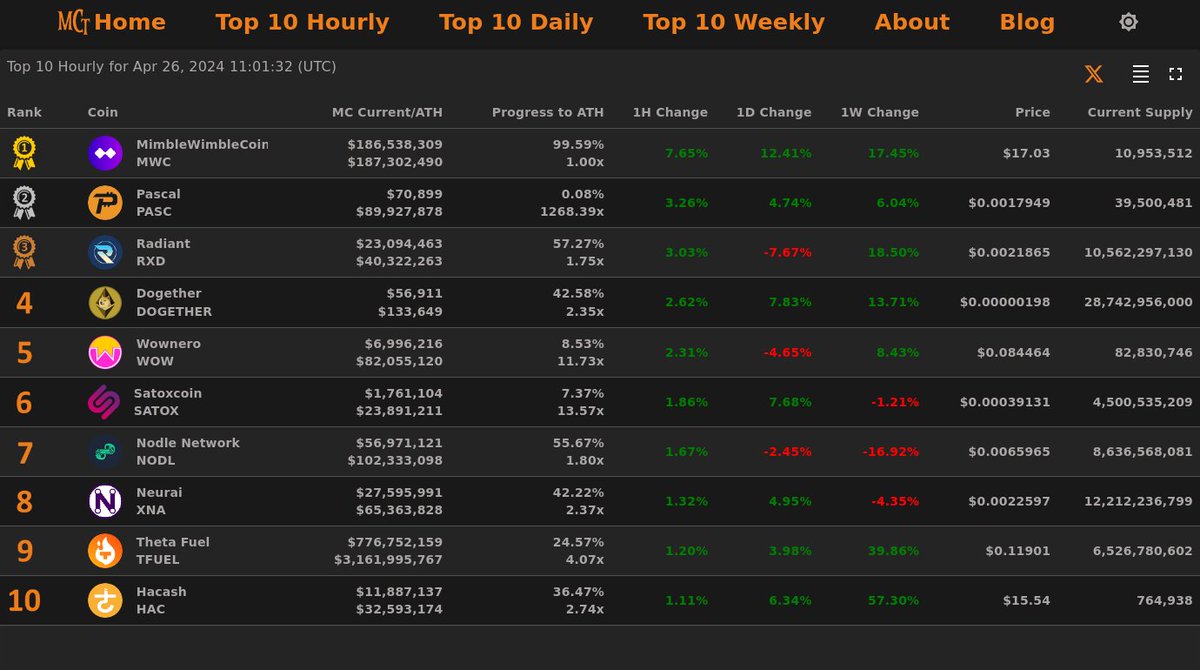Click the Progress to ATH column header

point(548,112)
